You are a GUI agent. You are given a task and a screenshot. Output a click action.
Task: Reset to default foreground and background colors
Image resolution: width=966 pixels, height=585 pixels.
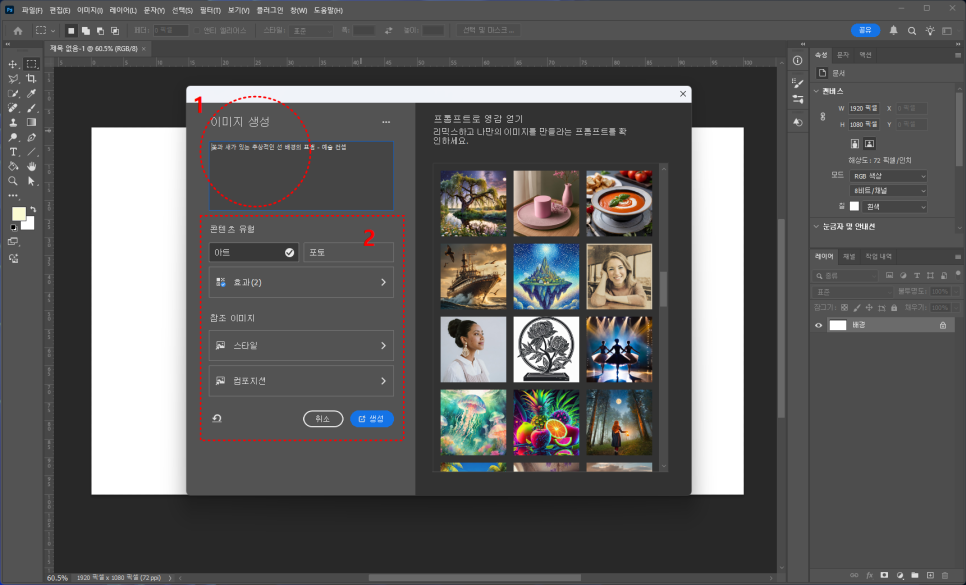point(14,228)
